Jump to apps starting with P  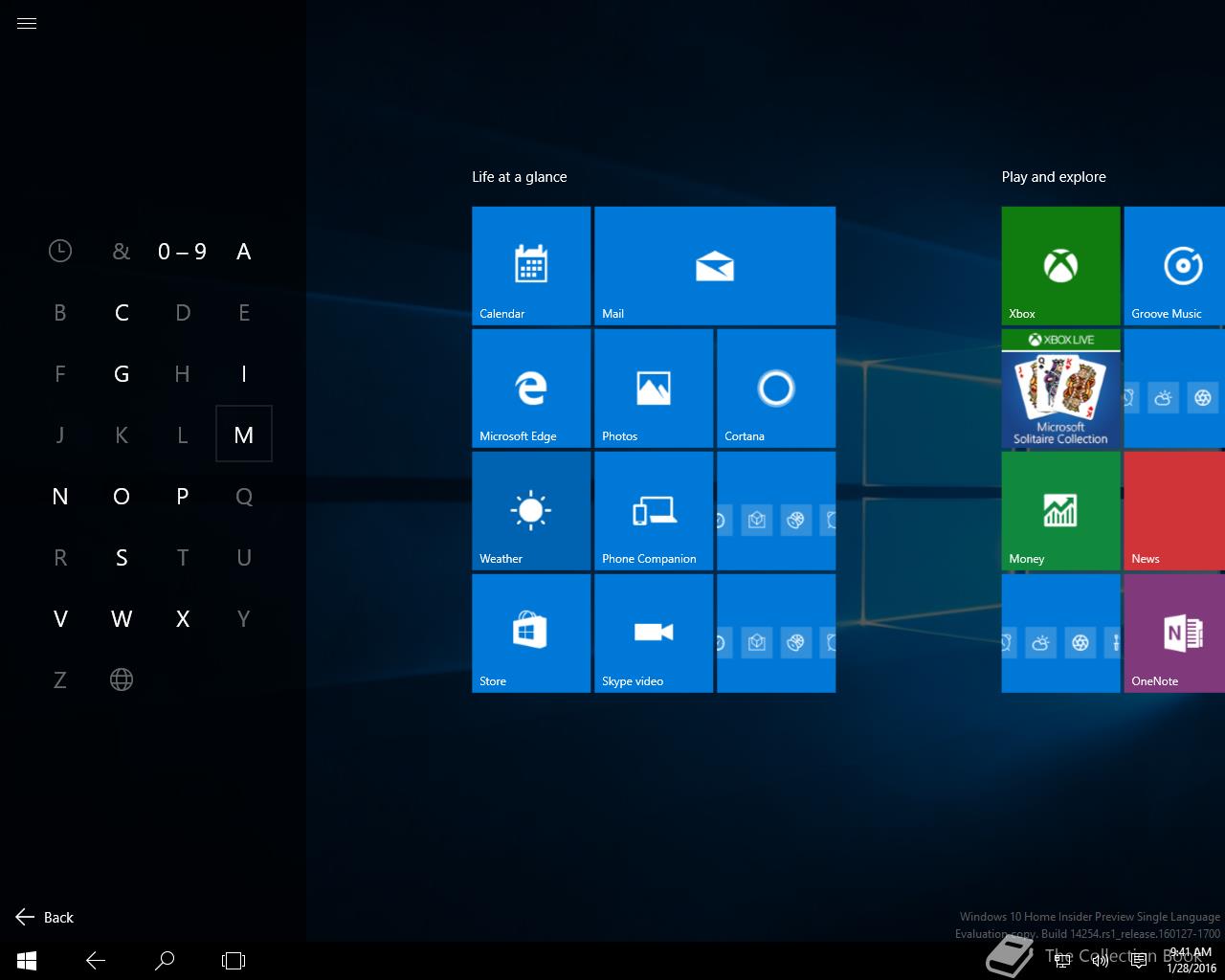(x=183, y=497)
